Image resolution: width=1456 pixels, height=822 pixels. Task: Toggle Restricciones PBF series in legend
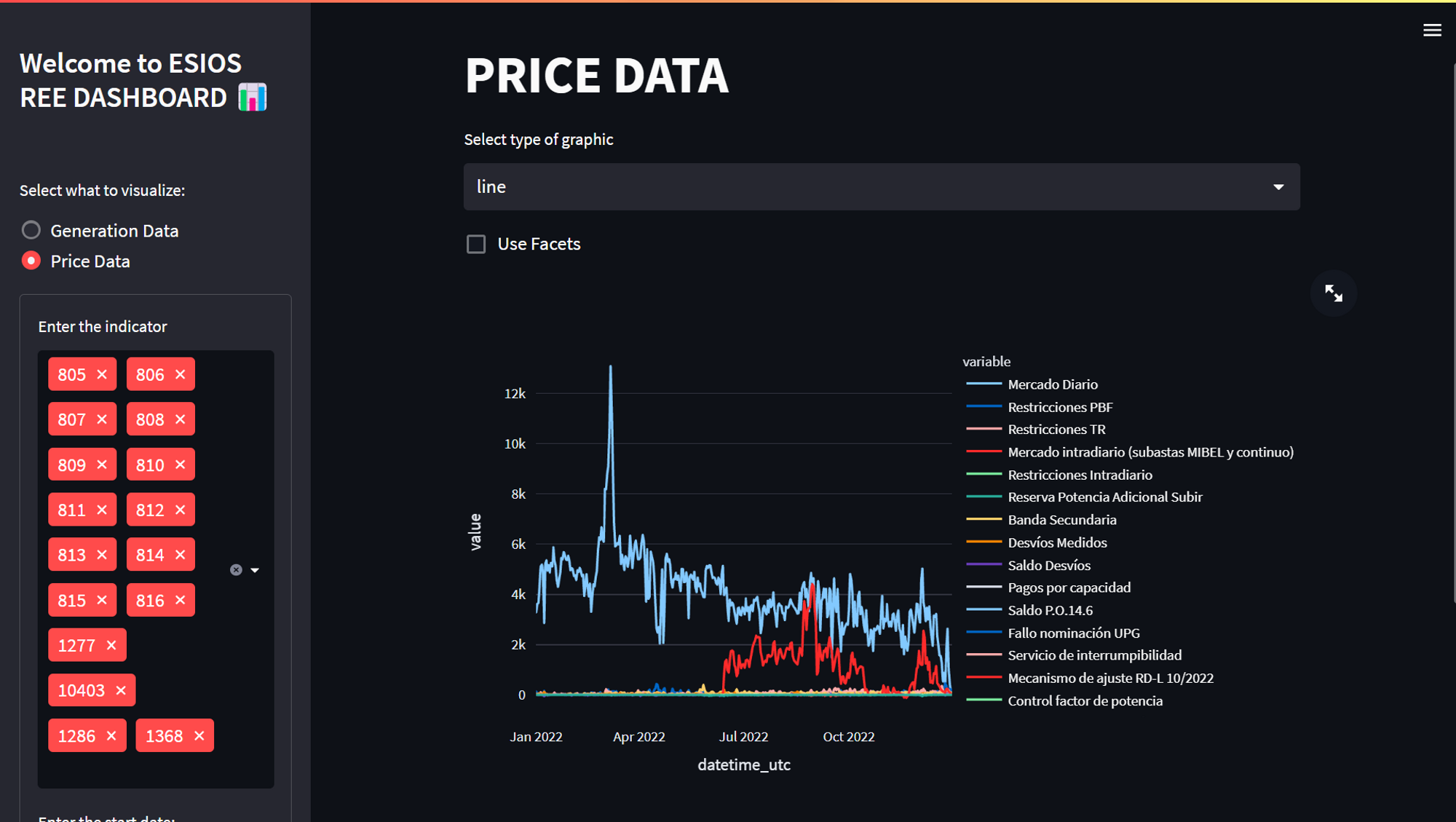[x=1059, y=407]
